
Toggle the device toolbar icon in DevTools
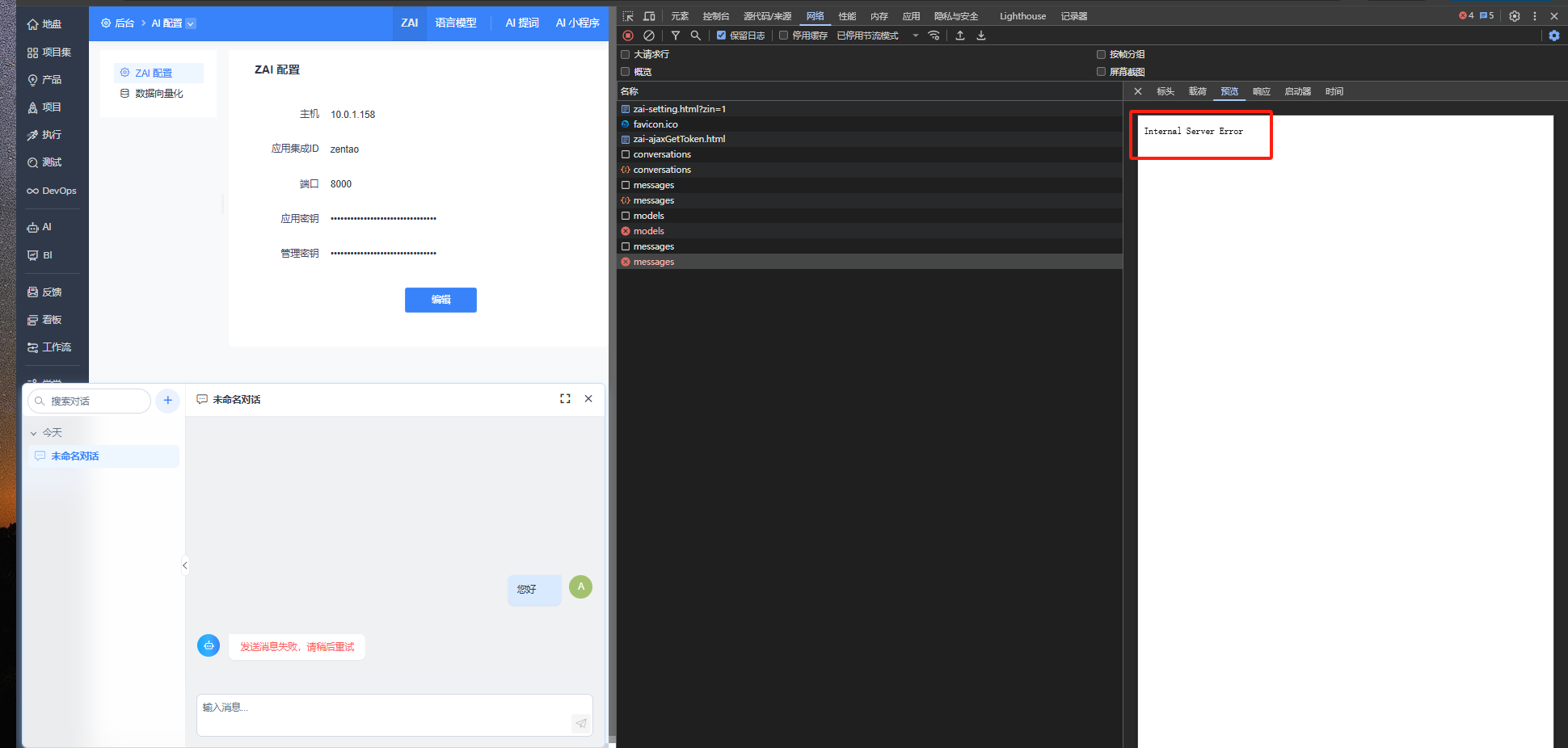[x=649, y=16]
